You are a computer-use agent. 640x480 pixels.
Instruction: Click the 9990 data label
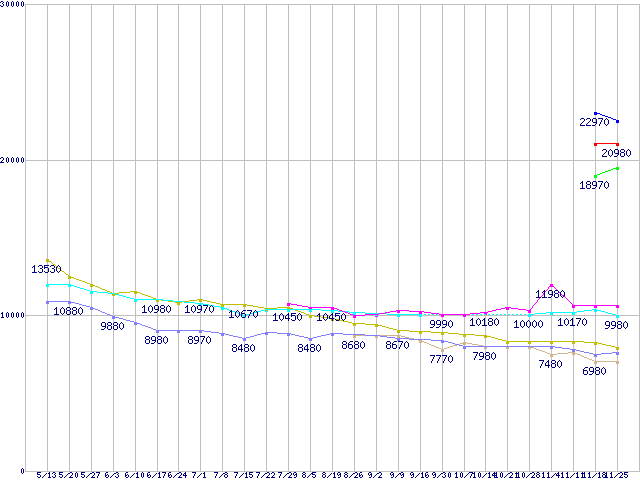pos(441,324)
